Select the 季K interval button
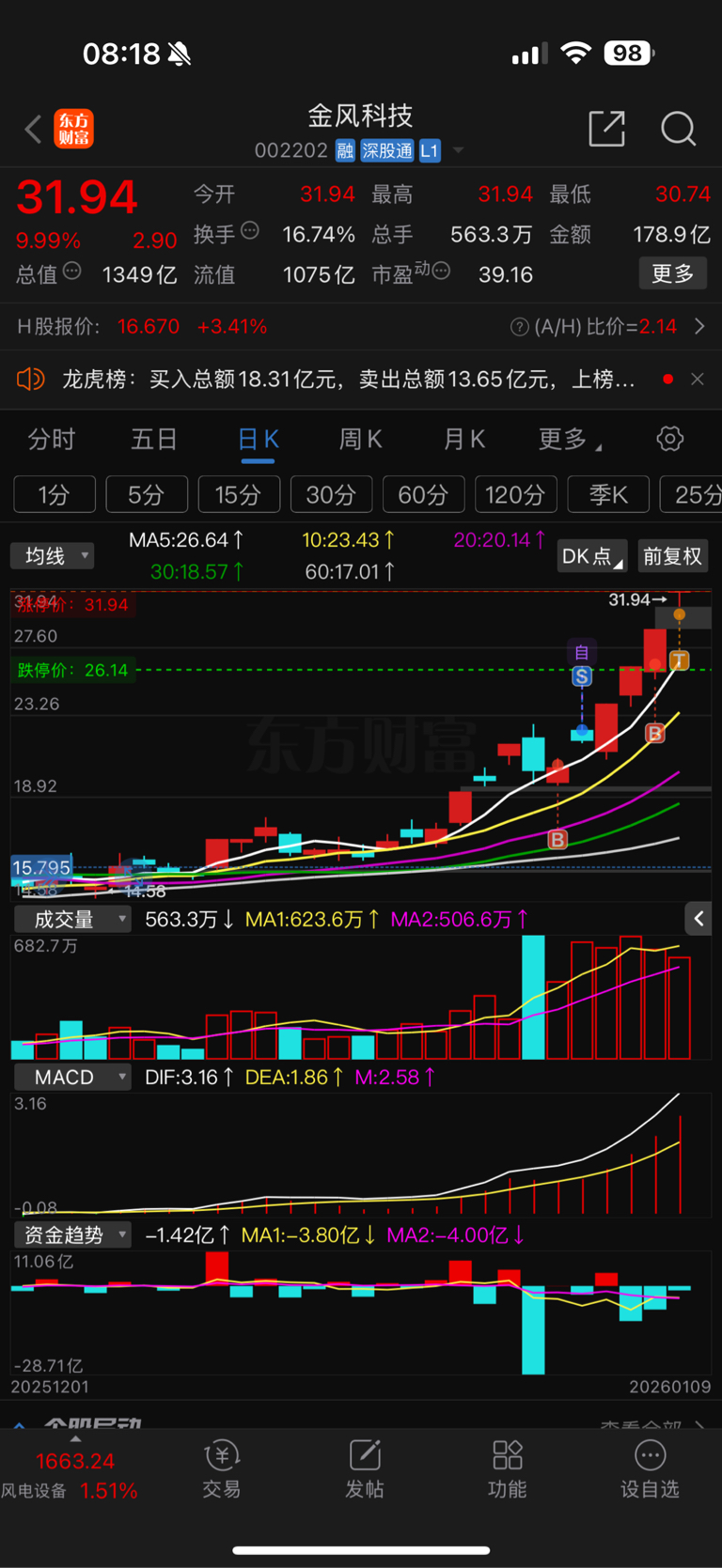This screenshot has height=1568, width=722. click(607, 494)
